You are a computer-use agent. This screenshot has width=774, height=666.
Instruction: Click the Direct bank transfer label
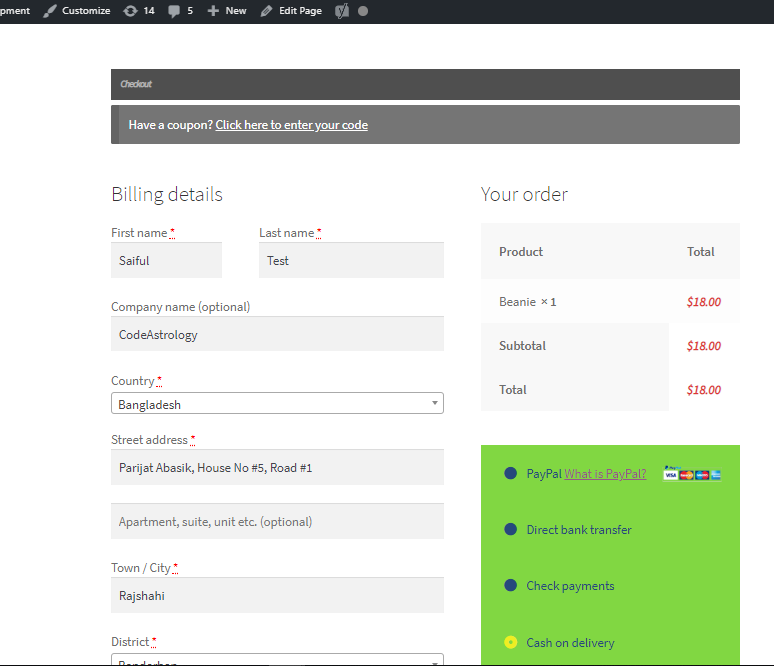pyautogui.click(x=579, y=530)
